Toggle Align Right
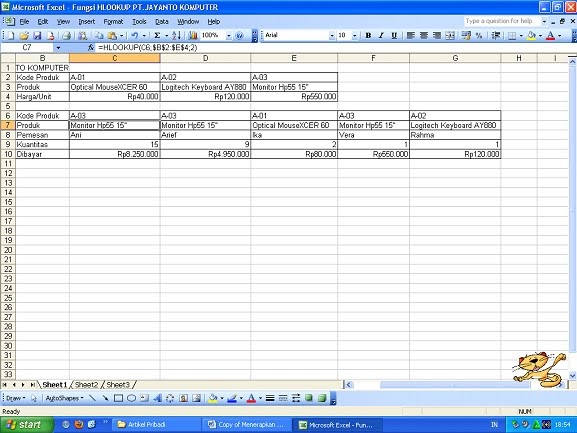The height and width of the screenshot is (433, 577). click(437, 36)
